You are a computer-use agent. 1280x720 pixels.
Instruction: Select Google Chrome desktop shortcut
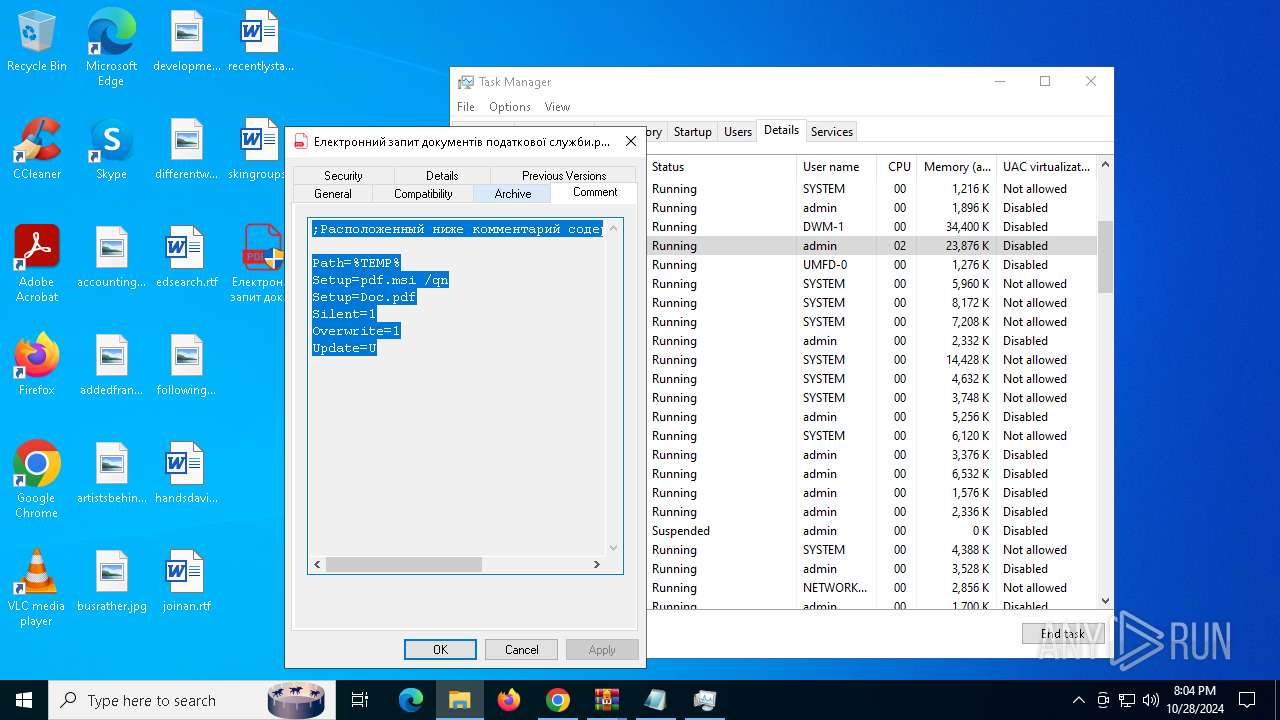pos(37,480)
